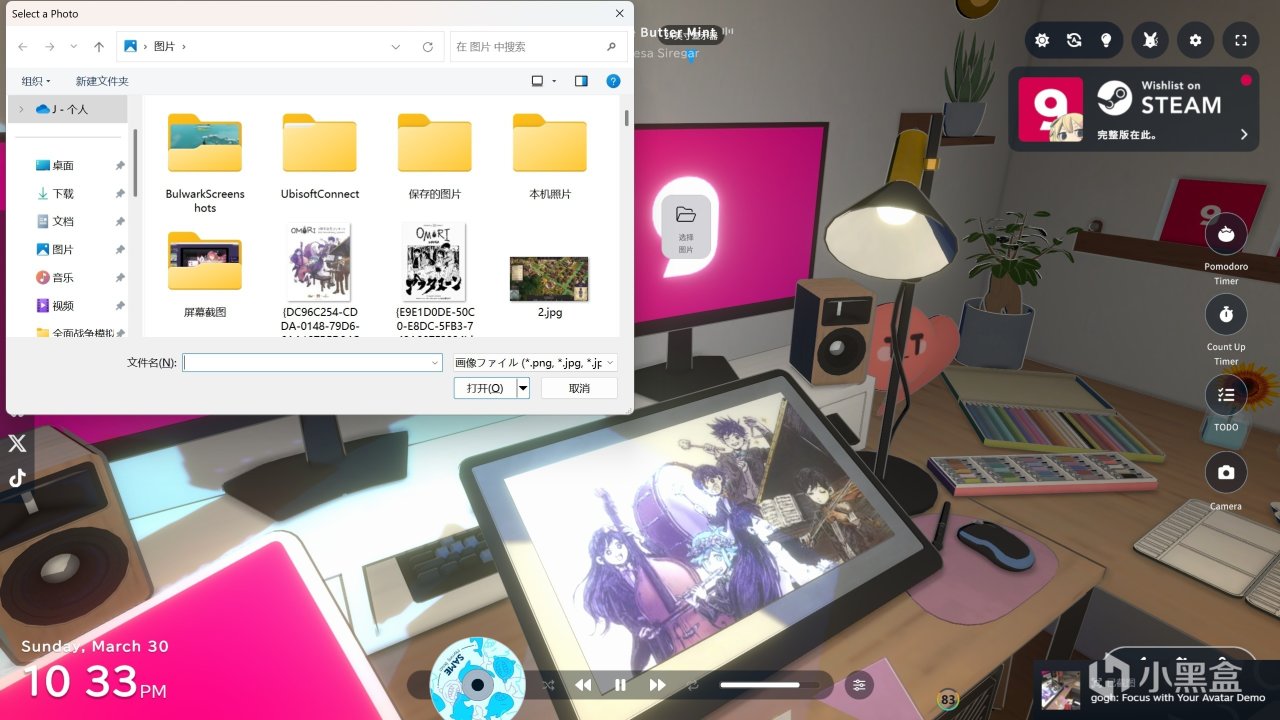Toggle shuffle in the music player
Screen dimensions: 1280x720
tap(548, 685)
